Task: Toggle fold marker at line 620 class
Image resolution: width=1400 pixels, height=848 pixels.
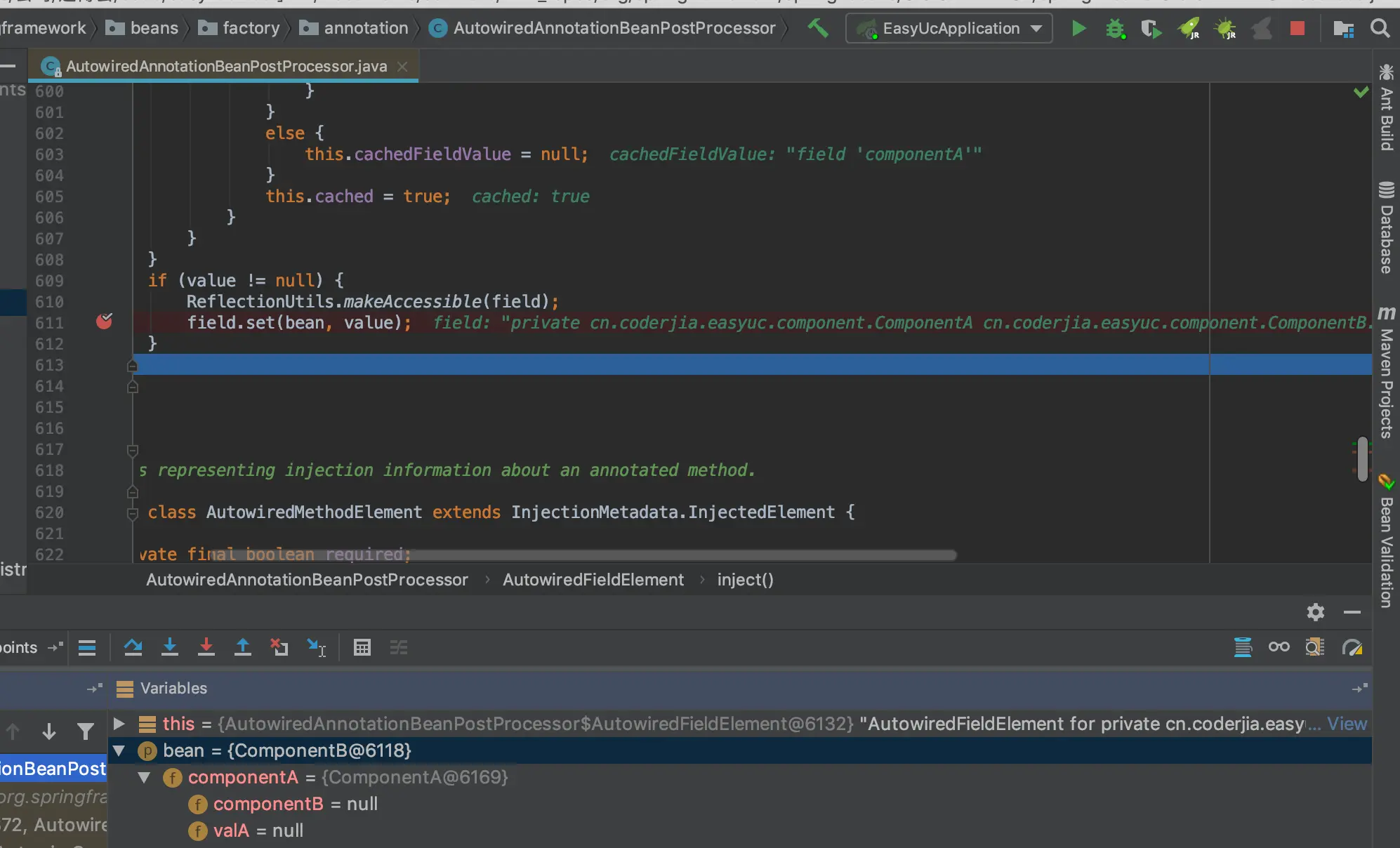Action: (133, 513)
